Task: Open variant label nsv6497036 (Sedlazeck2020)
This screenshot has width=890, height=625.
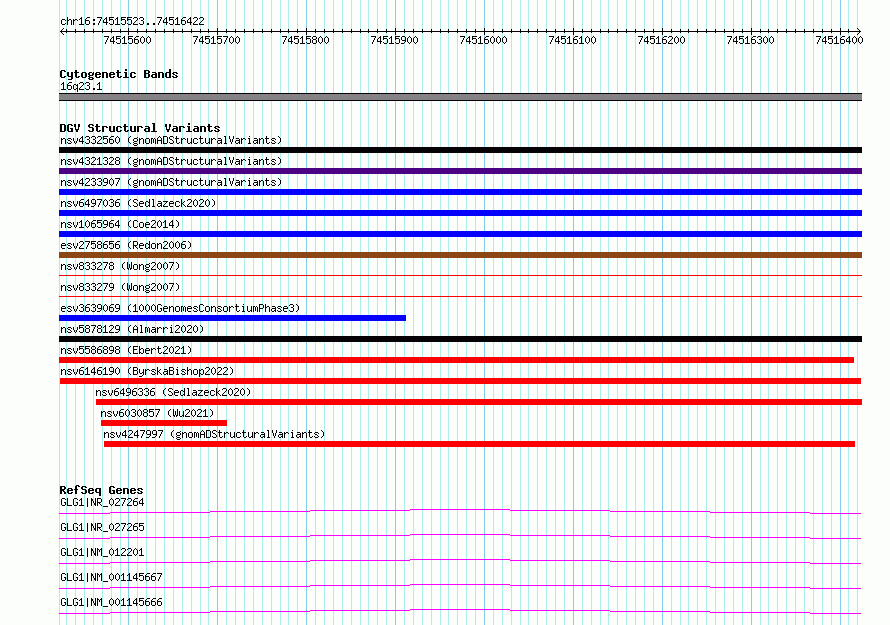Action: pos(138,203)
